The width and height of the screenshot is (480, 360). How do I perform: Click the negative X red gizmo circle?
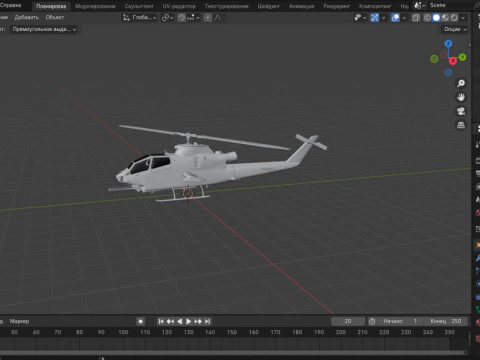[444, 55]
